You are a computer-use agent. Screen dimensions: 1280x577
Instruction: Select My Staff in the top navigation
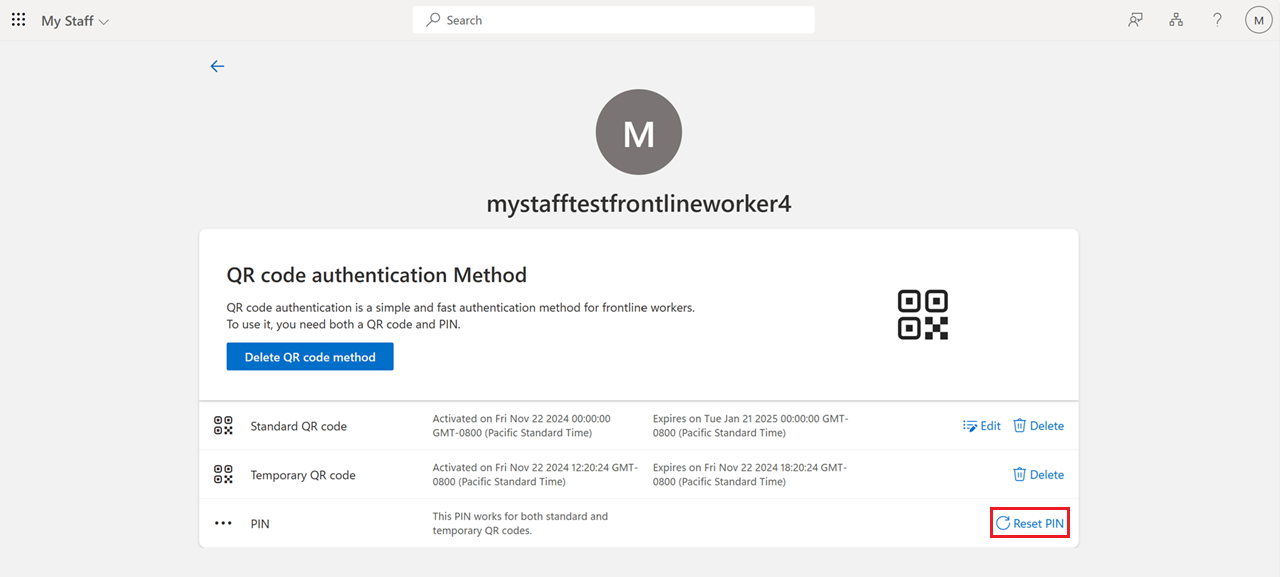[68, 20]
